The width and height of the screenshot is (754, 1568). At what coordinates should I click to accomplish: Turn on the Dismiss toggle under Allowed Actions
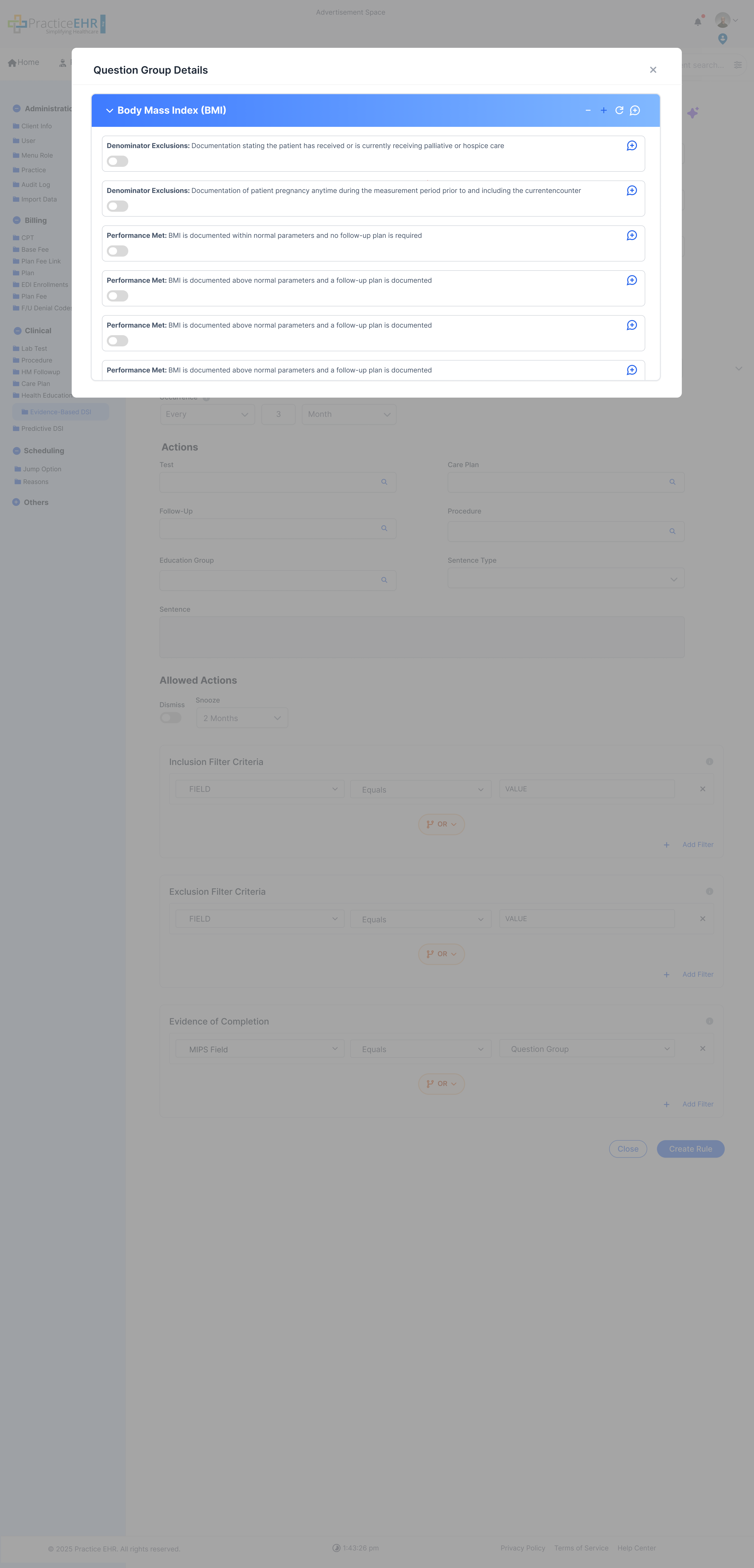(170, 717)
